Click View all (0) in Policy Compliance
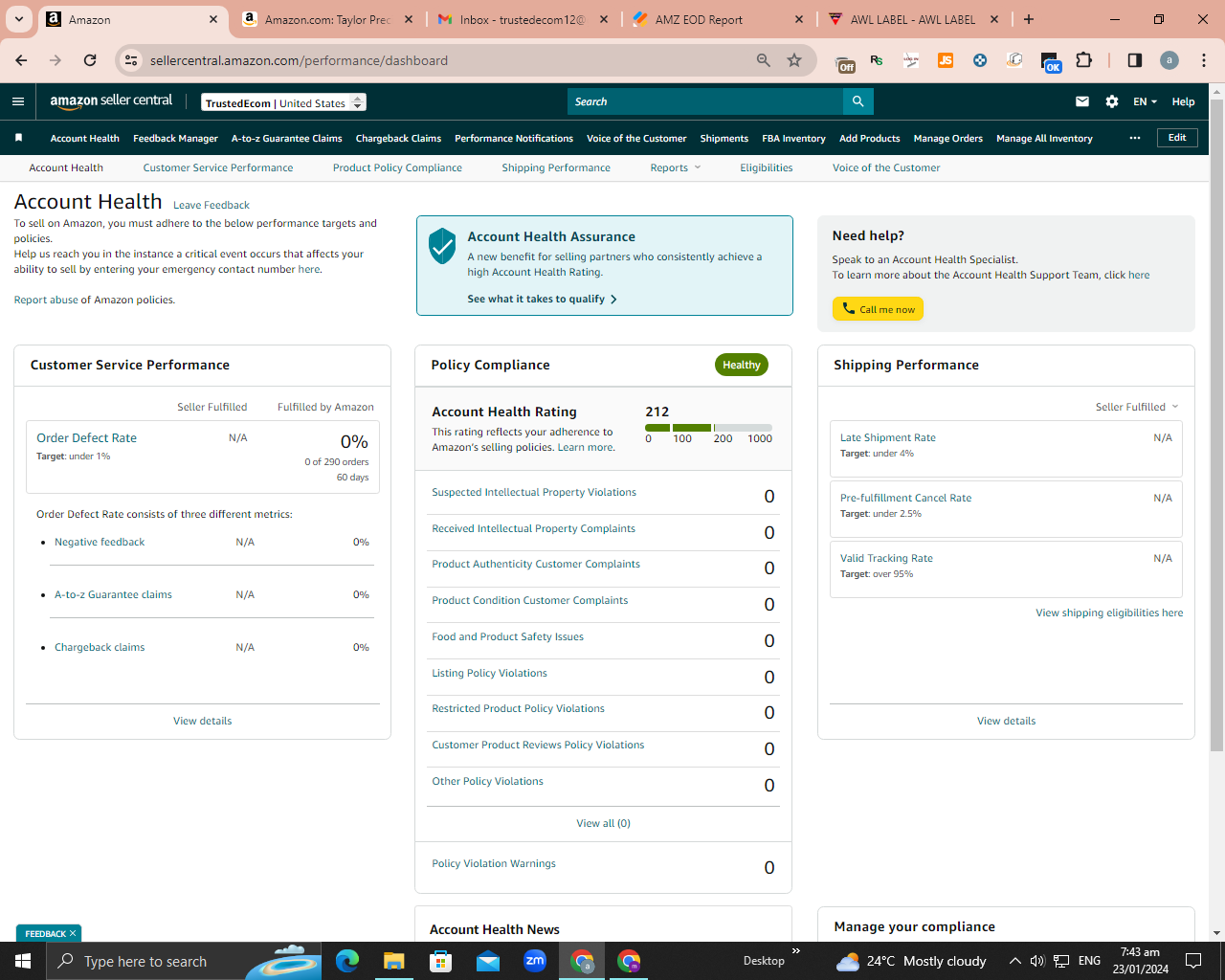Viewport: 1225px width, 980px height. coord(603,823)
